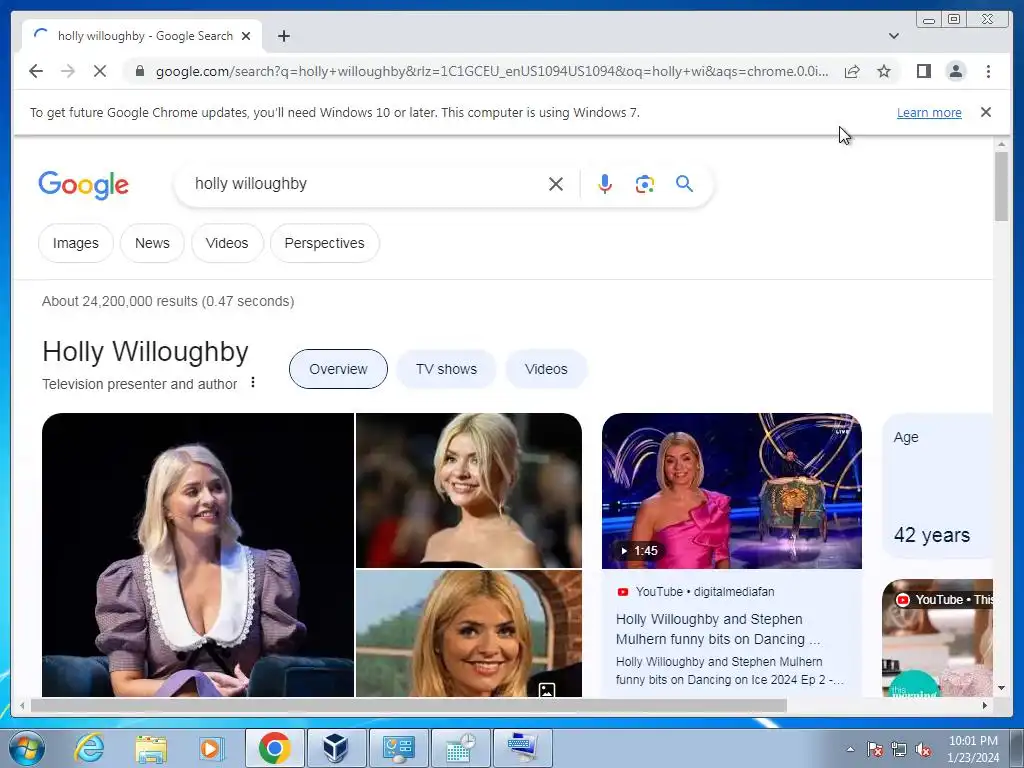Launch Windows Media Player from taskbar

pos(211,748)
